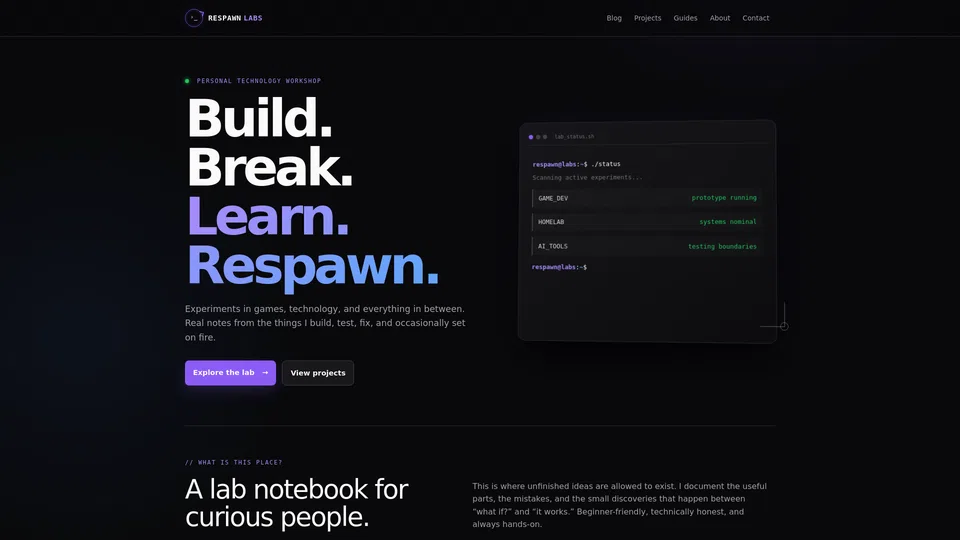
Task: Click the paragraph starting 'Experiments in games'
Action: pyautogui.click(x=325, y=323)
